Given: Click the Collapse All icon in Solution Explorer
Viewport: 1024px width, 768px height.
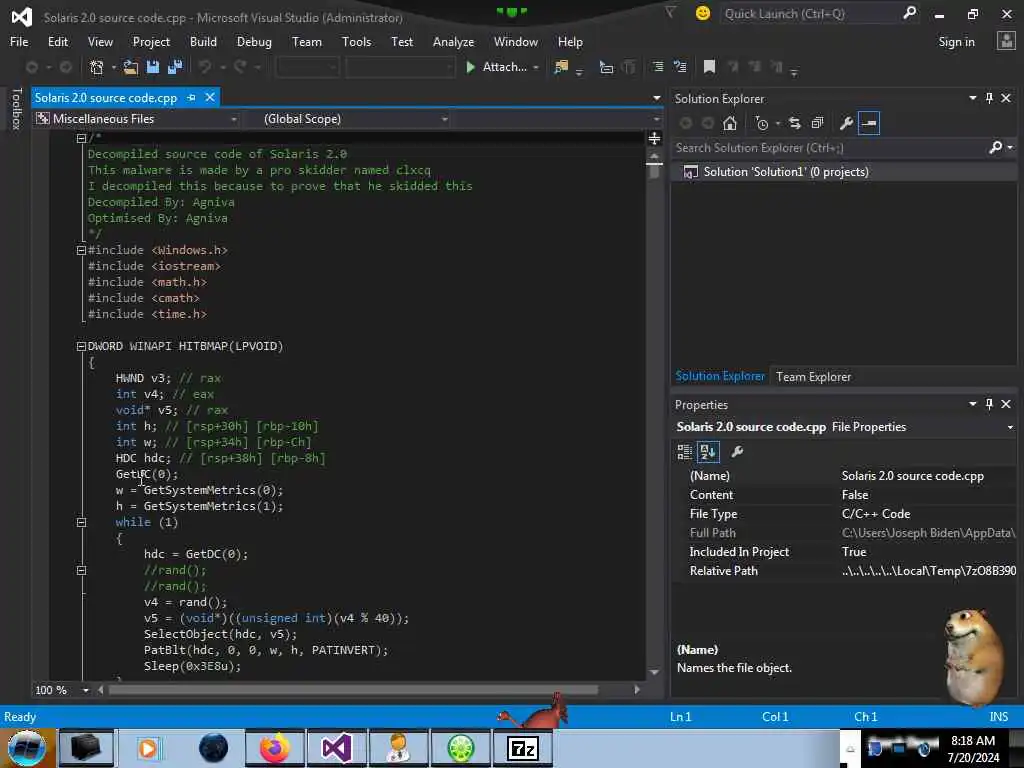Looking at the screenshot, I should pos(817,123).
